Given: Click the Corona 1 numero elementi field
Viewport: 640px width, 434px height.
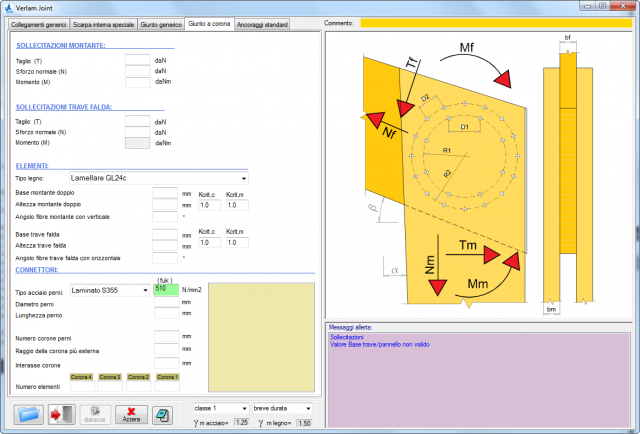Looking at the screenshot, I should point(169,386).
